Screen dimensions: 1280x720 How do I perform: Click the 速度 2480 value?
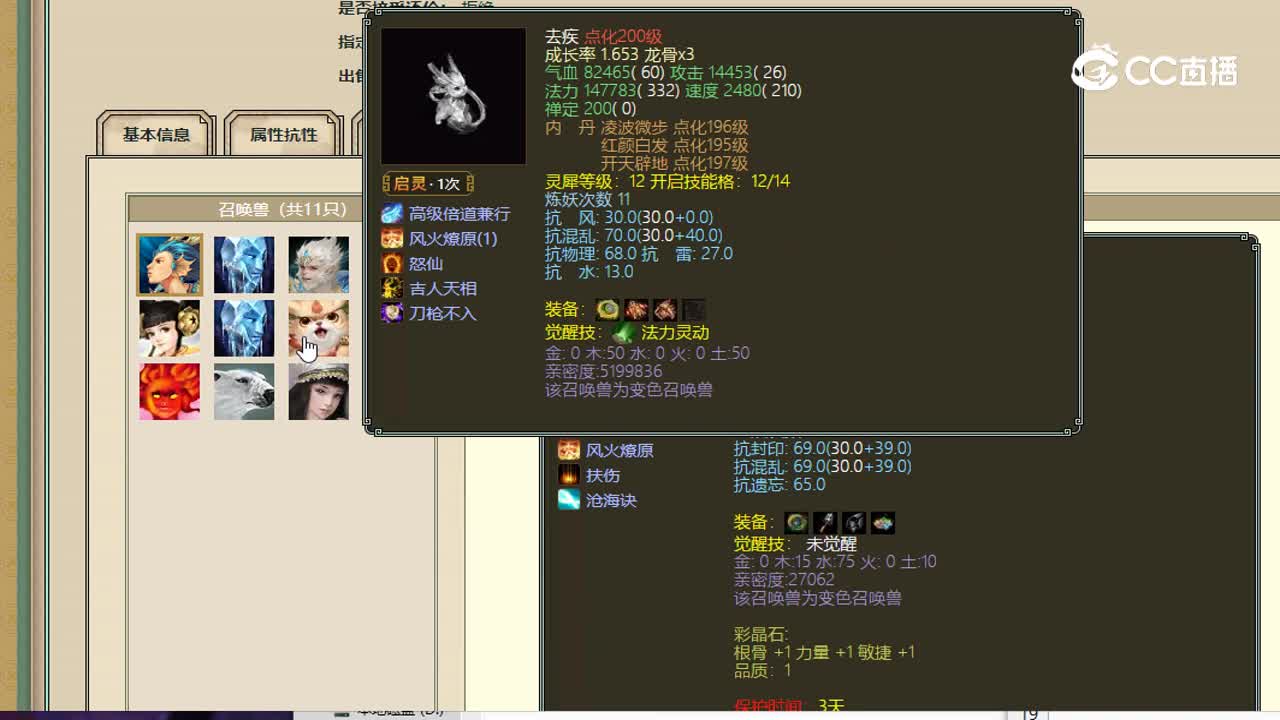(x=743, y=91)
